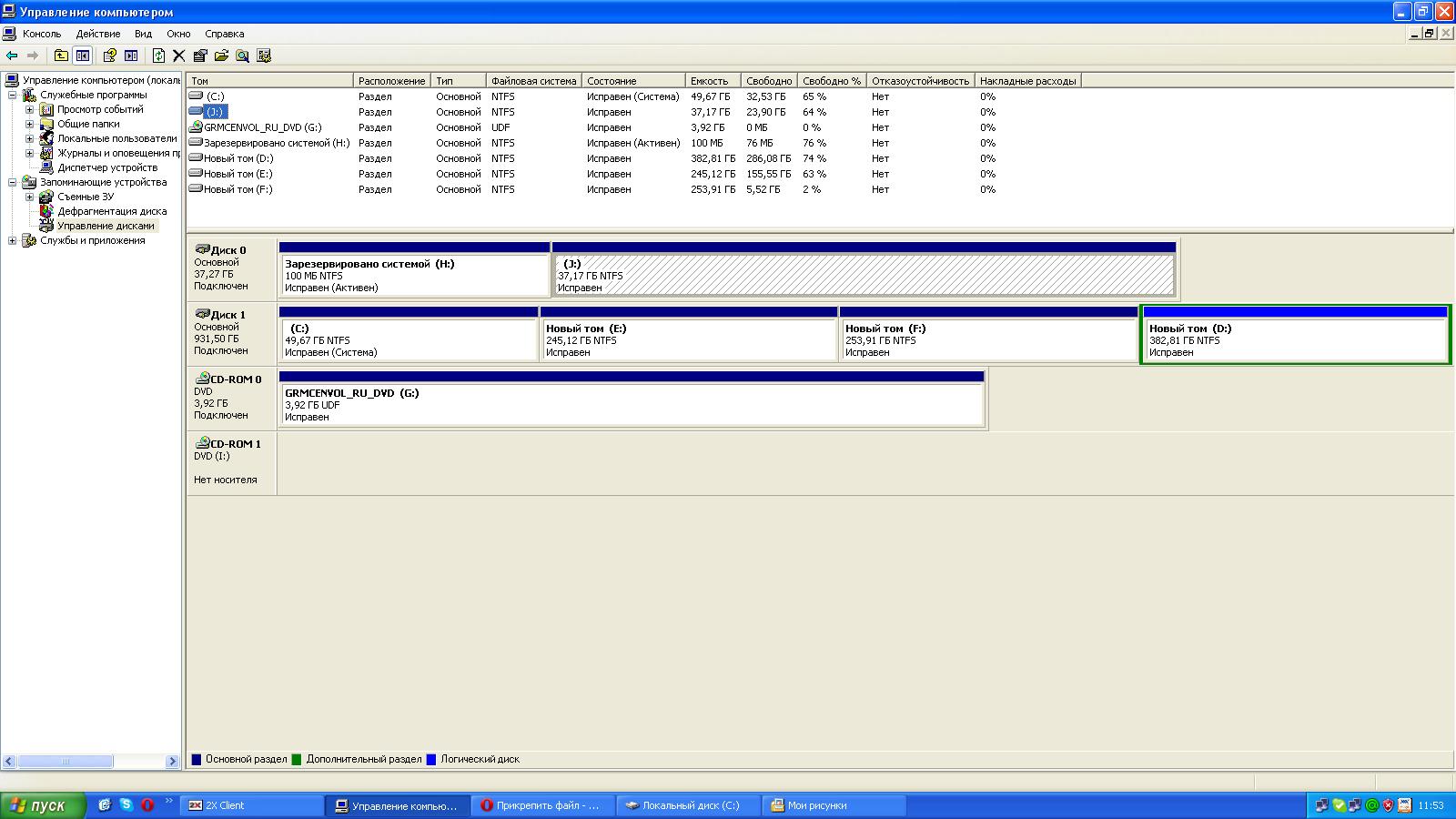The width and height of the screenshot is (1456, 819).
Task: Click the Логический диск legend color swatch
Action: point(431,759)
